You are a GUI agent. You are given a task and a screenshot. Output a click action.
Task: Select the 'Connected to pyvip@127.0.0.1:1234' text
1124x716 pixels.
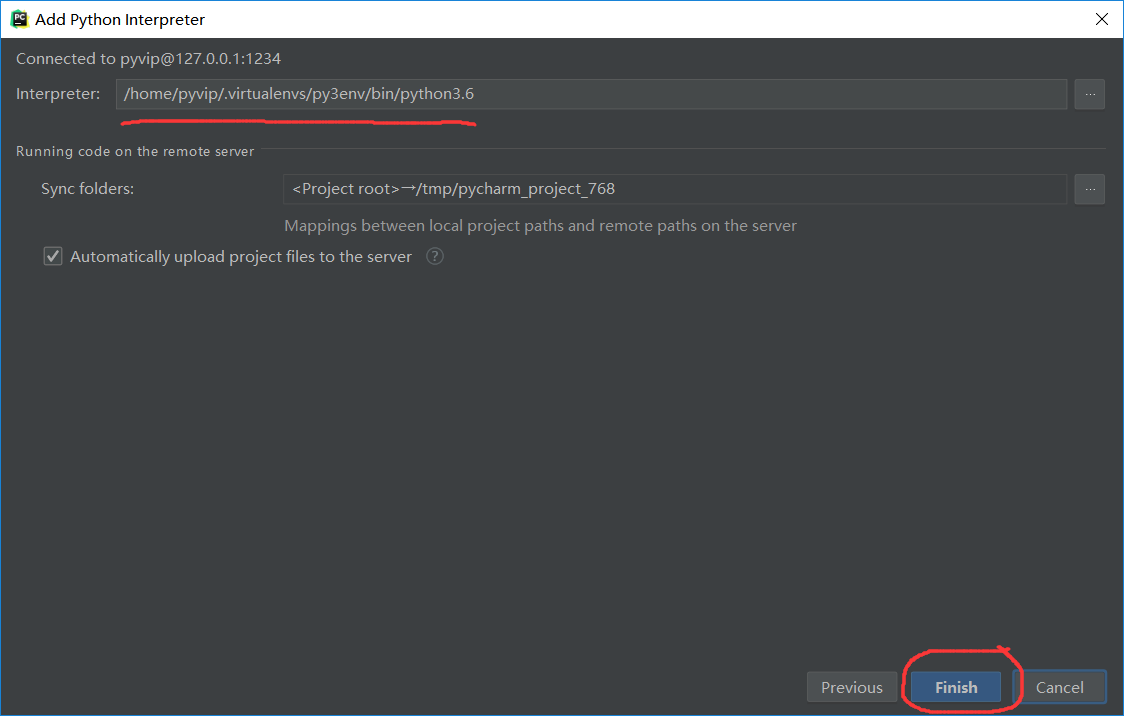148,59
